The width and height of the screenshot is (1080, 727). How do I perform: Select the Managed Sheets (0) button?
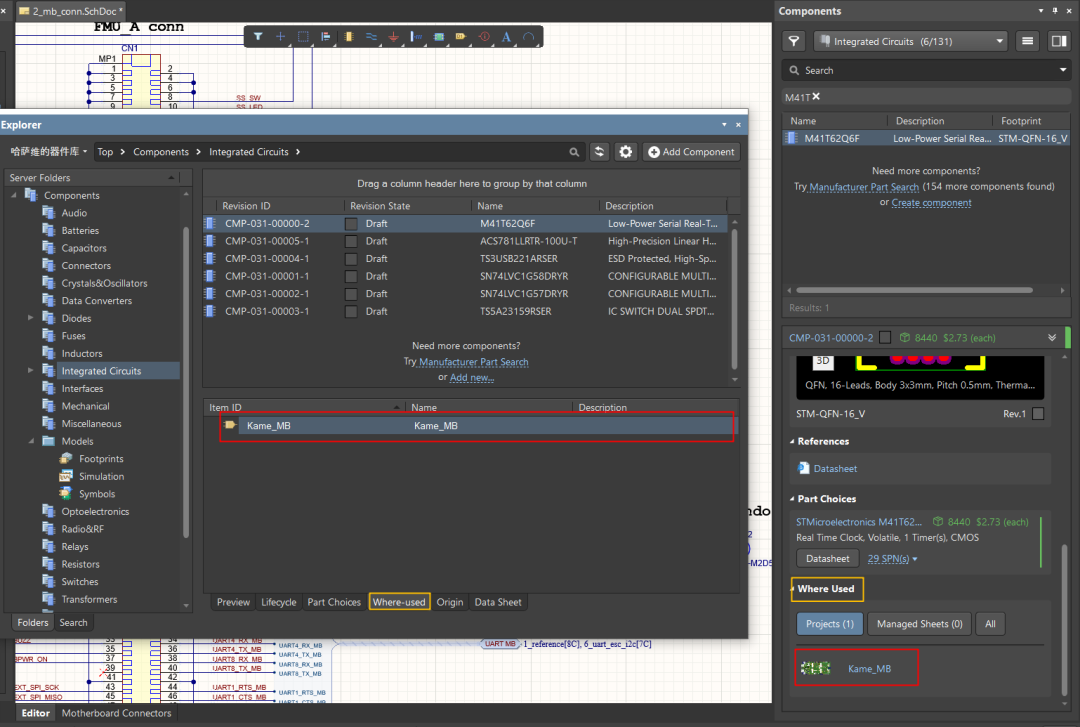[919, 624]
